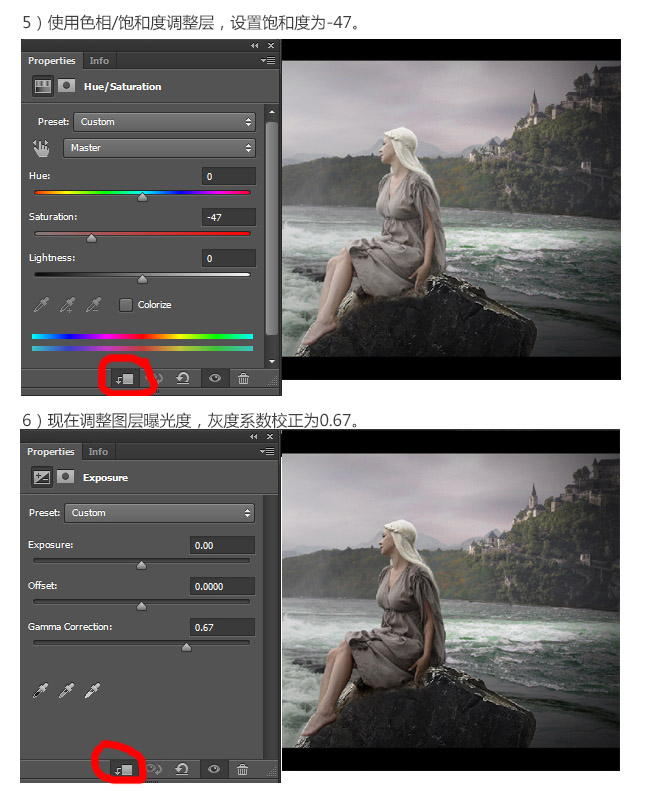The image size is (668, 791).
Task: Click the upper rainbow color bar
Action: 142,336
